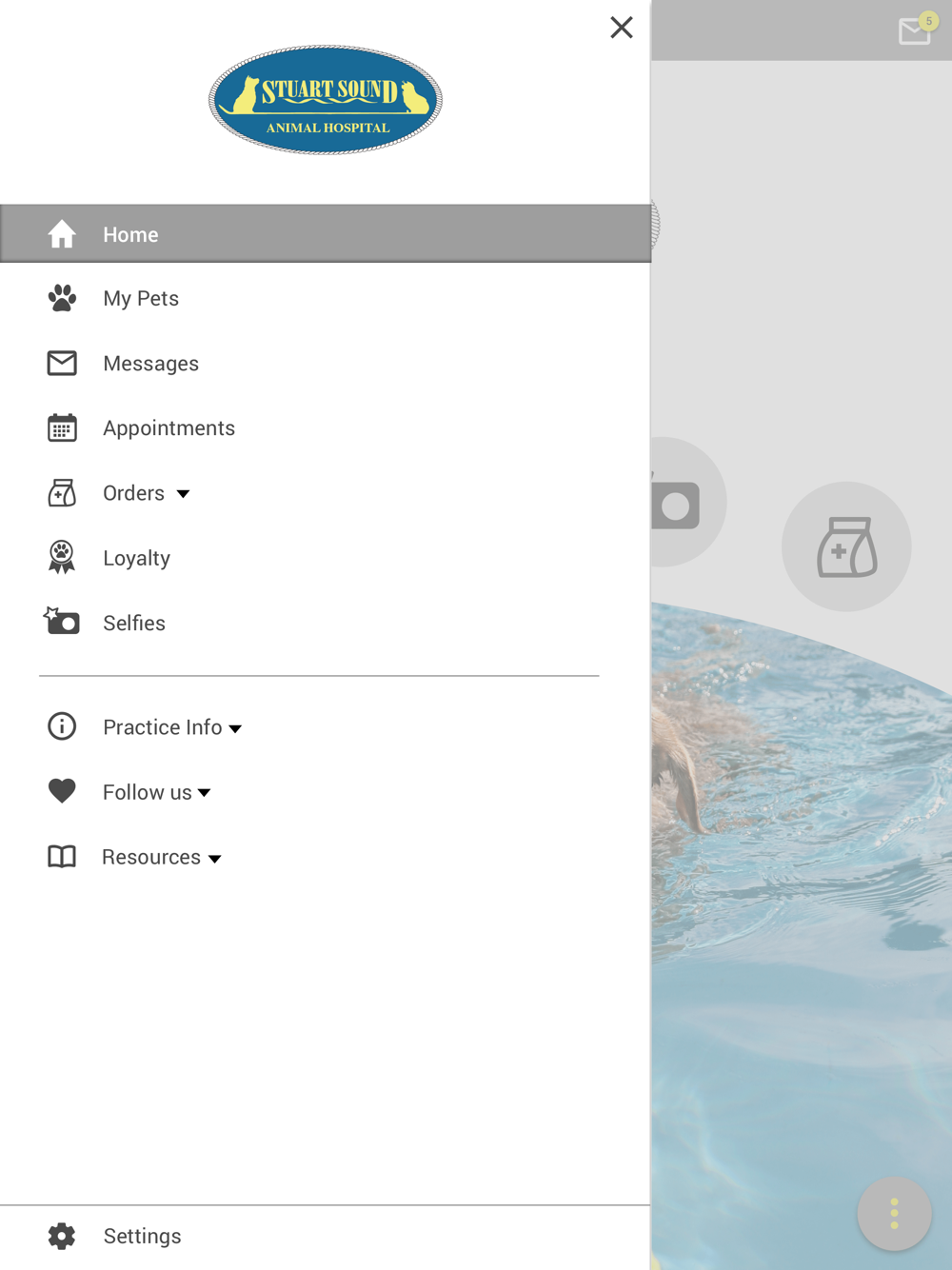Open the mail inbox icon with badge
The height and width of the screenshot is (1270, 952).
(x=916, y=30)
